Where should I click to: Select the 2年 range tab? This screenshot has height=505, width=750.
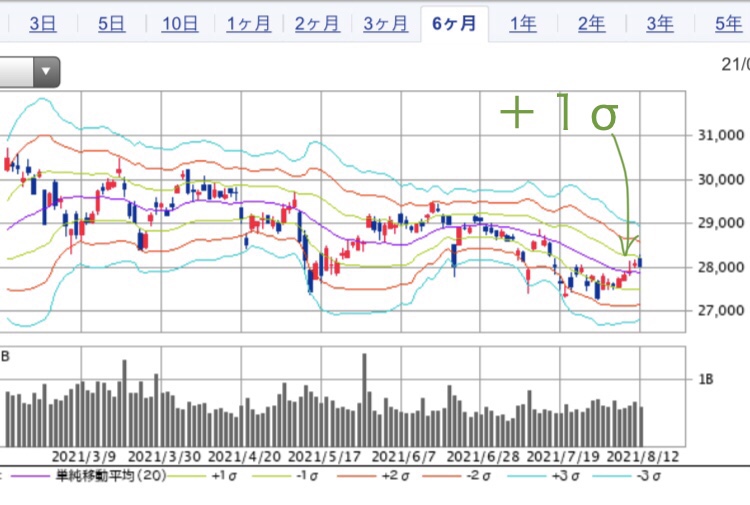(591, 24)
